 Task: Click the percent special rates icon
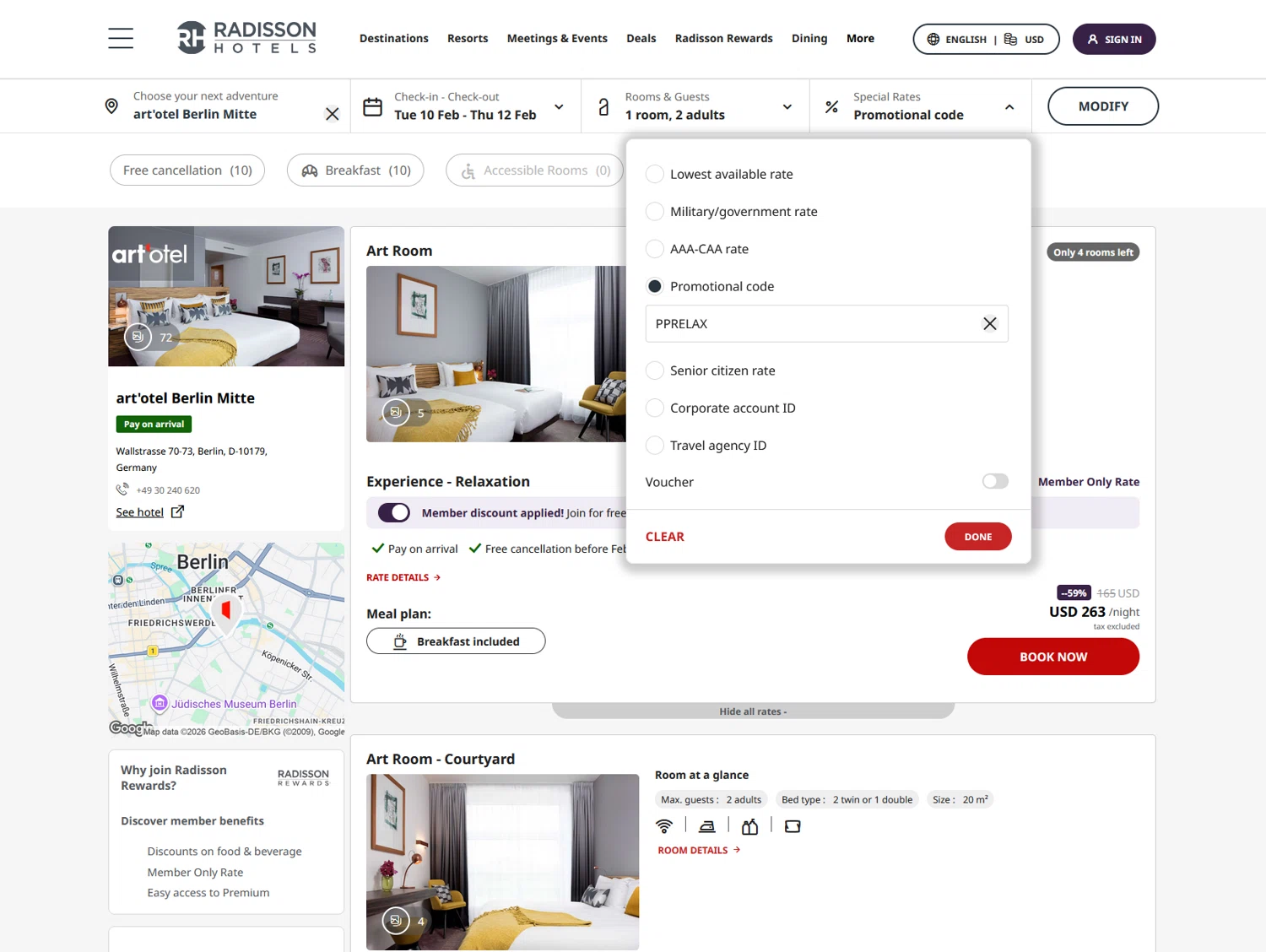tap(831, 107)
